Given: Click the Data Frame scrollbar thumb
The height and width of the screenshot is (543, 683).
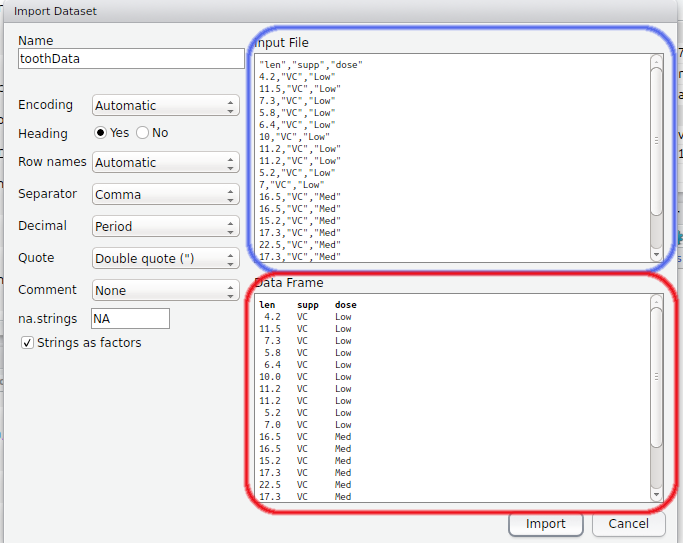Looking at the screenshot, I should pos(656,377).
